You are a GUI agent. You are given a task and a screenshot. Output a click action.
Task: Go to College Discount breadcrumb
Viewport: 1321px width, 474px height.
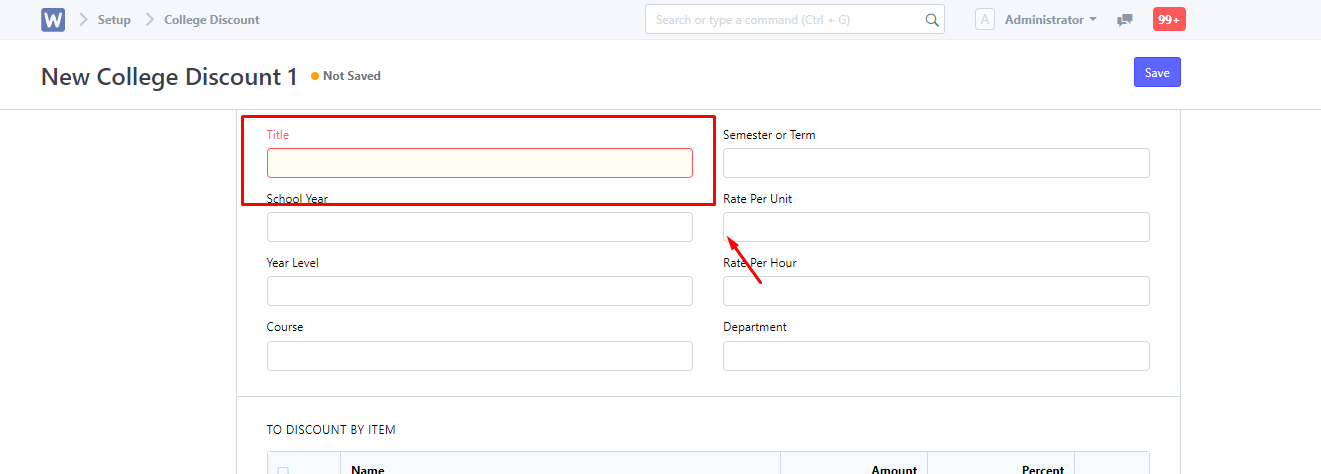[212, 20]
